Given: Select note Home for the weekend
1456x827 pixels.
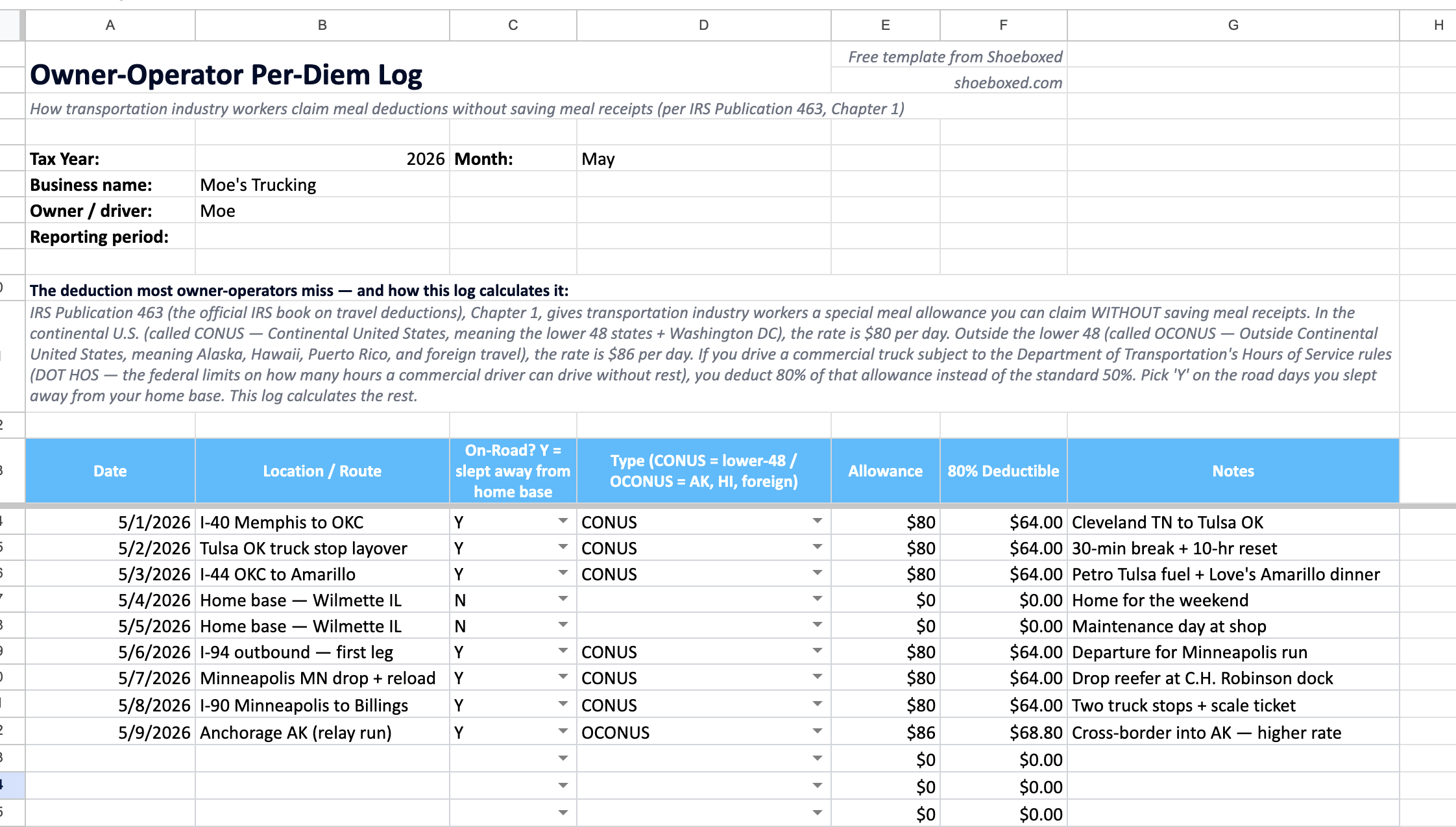Looking at the screenshot, I should click(1233, 600).
